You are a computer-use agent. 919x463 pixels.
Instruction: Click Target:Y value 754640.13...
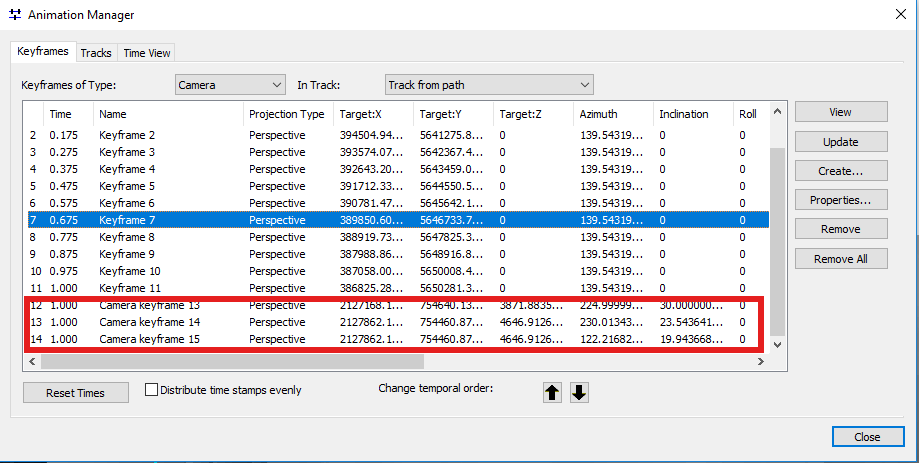coord(451,305)
